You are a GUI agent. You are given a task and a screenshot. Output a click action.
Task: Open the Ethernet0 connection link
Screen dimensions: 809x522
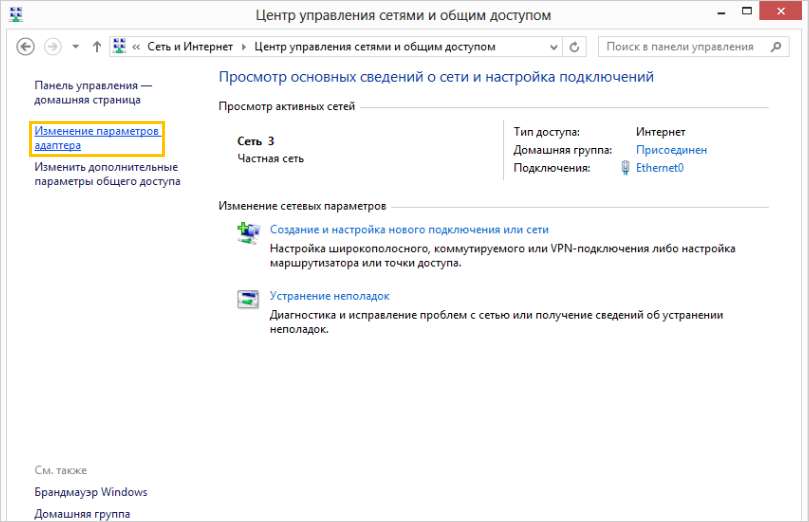pos(659,168)
